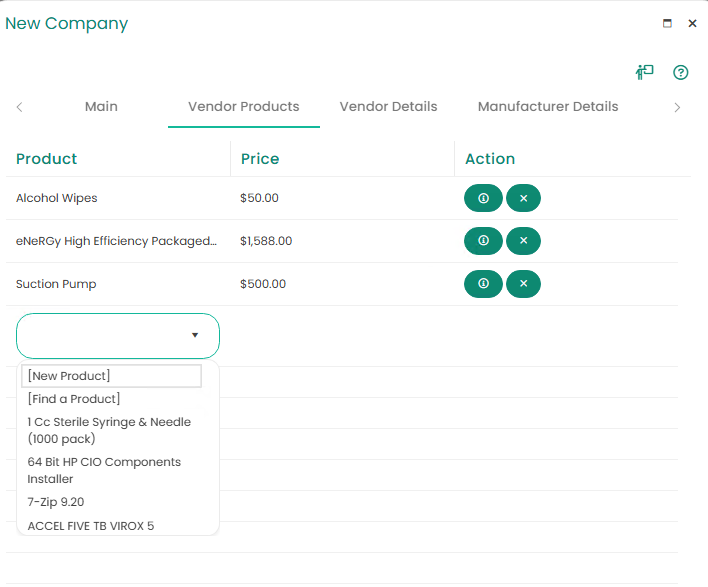
Task: Pick 1 Cc Sterile Syringe & Needle option
Action: coord(109,430)
